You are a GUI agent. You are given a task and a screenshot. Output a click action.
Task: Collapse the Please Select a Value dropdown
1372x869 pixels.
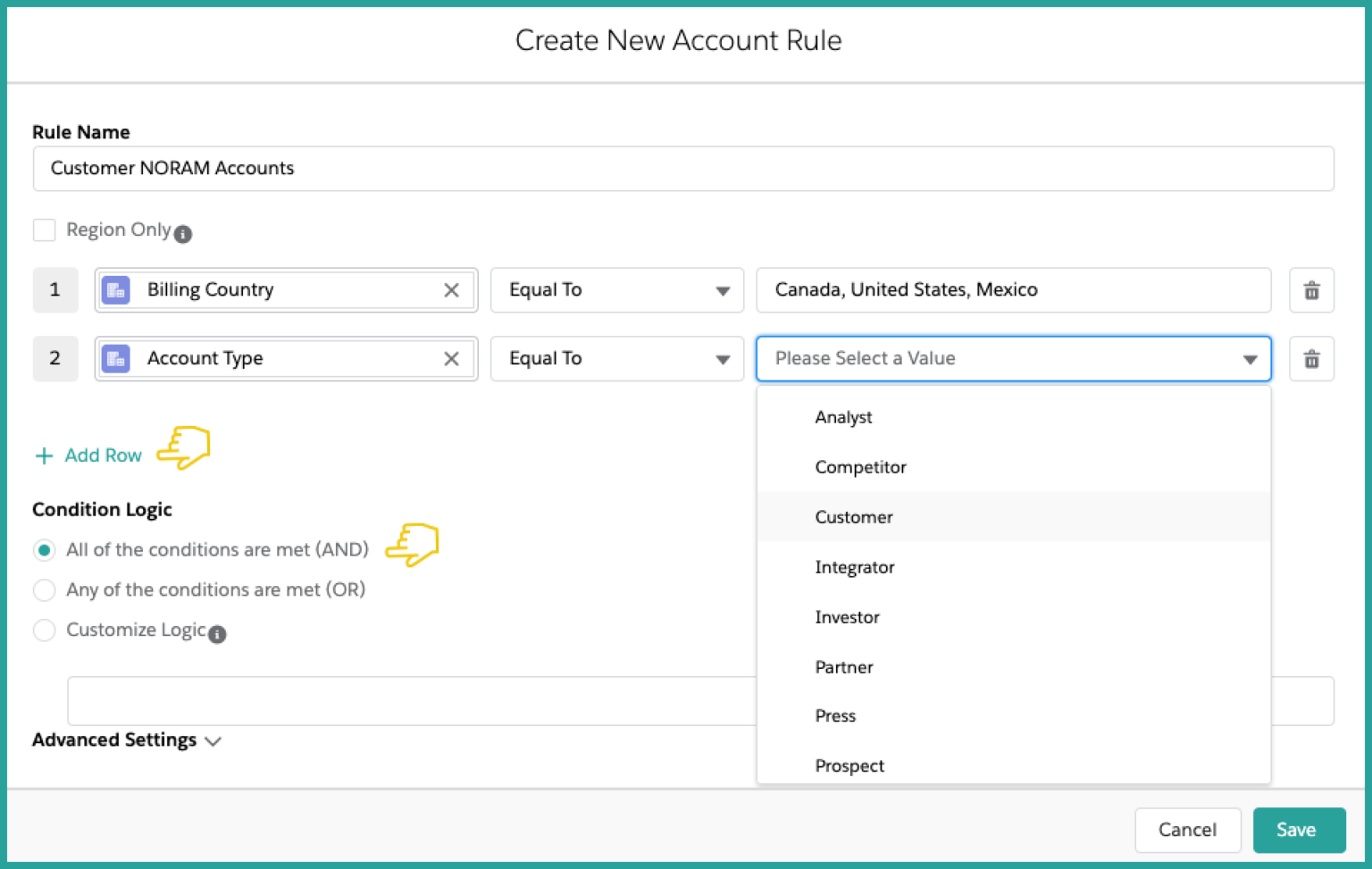[x=1014, y=359]
